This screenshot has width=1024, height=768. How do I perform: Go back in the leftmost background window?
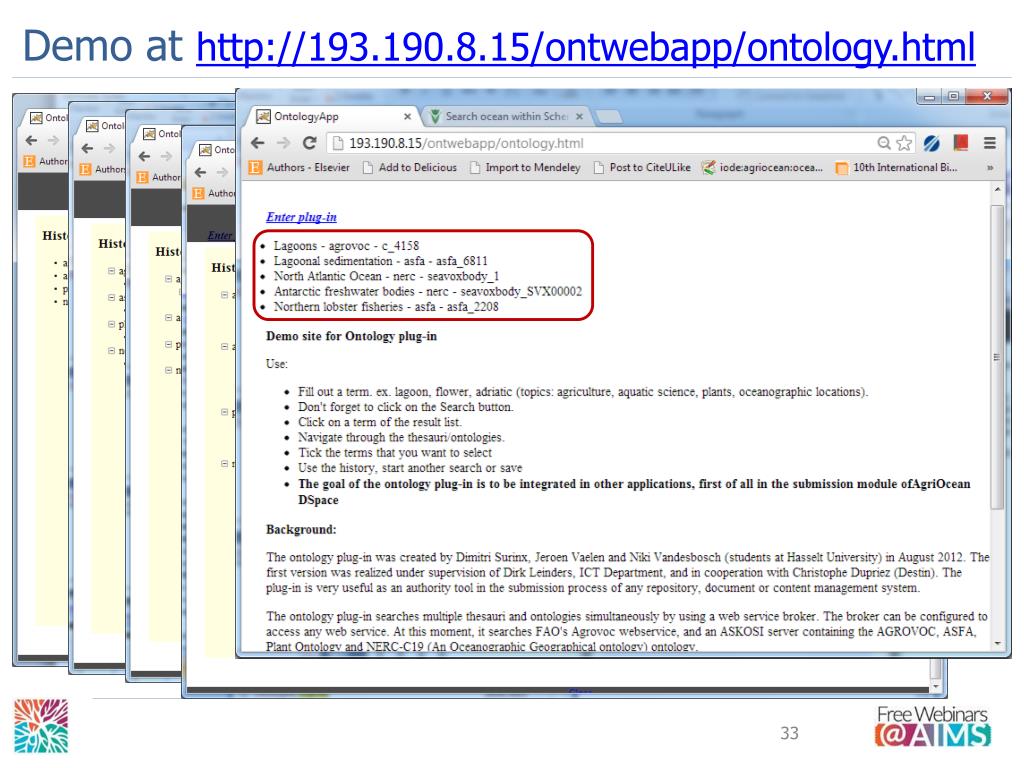click(x=31, y=140)
